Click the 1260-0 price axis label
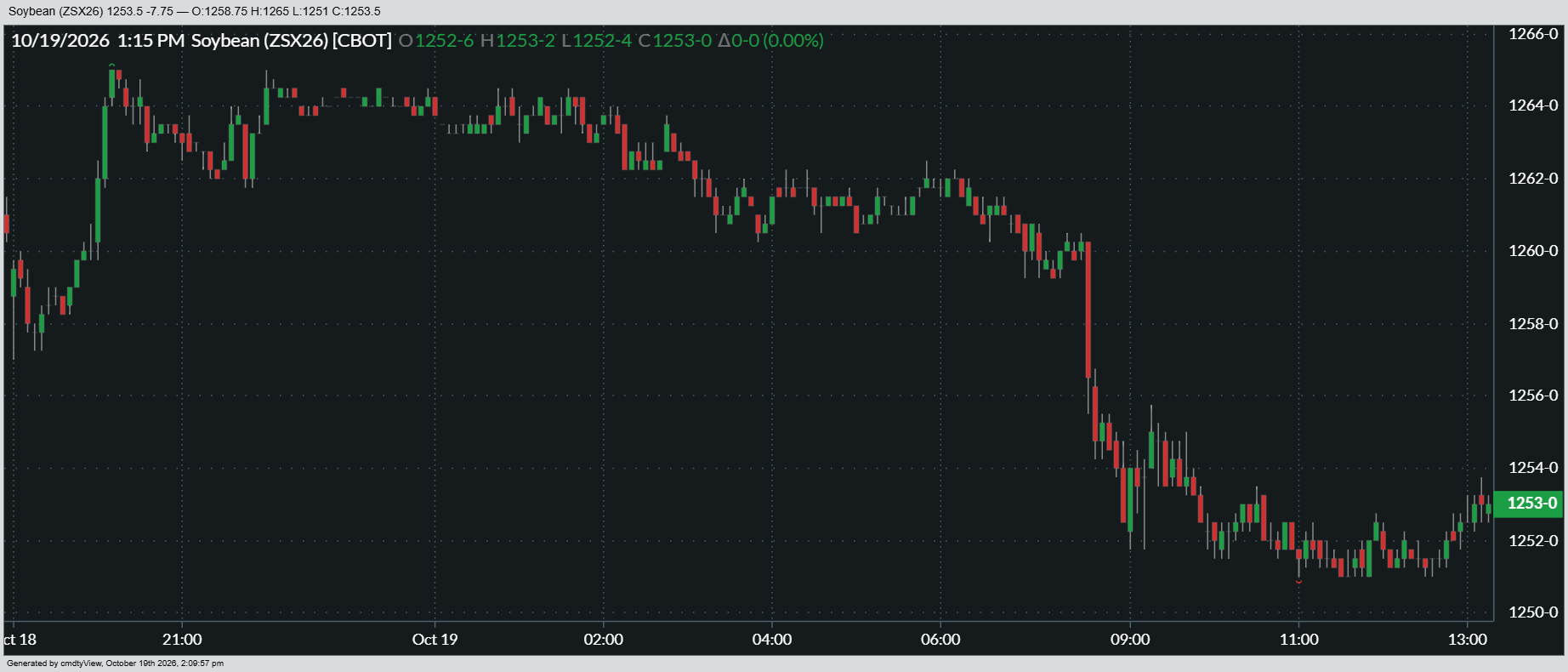This screenshot has width=1568, height=672. pos(1533,251)
